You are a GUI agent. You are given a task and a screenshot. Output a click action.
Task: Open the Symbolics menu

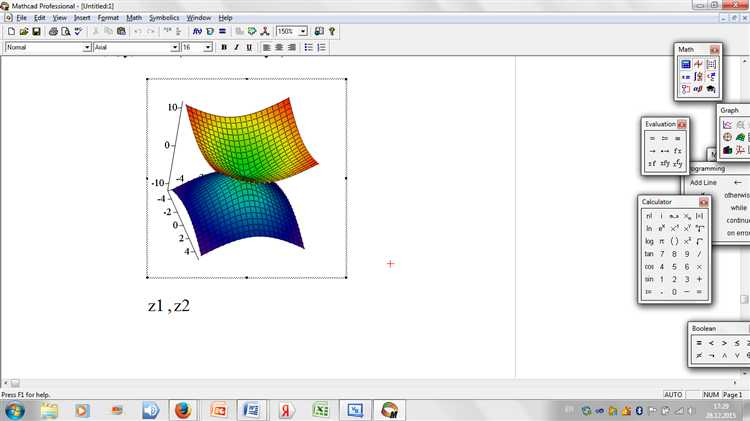coord(162,18)
